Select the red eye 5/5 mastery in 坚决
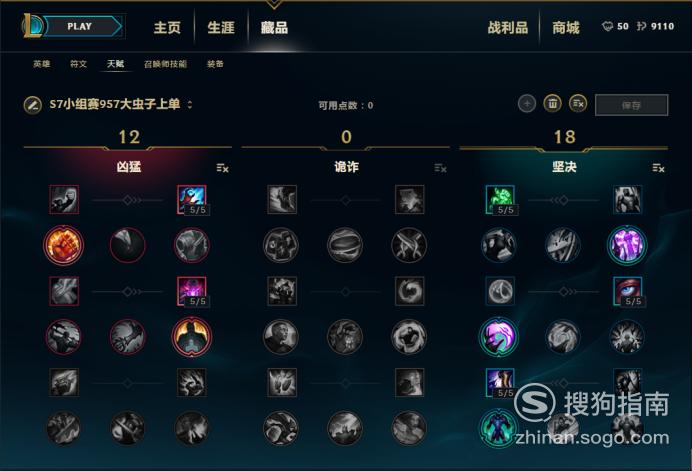 pyautogui.click(x=627, y=291)
